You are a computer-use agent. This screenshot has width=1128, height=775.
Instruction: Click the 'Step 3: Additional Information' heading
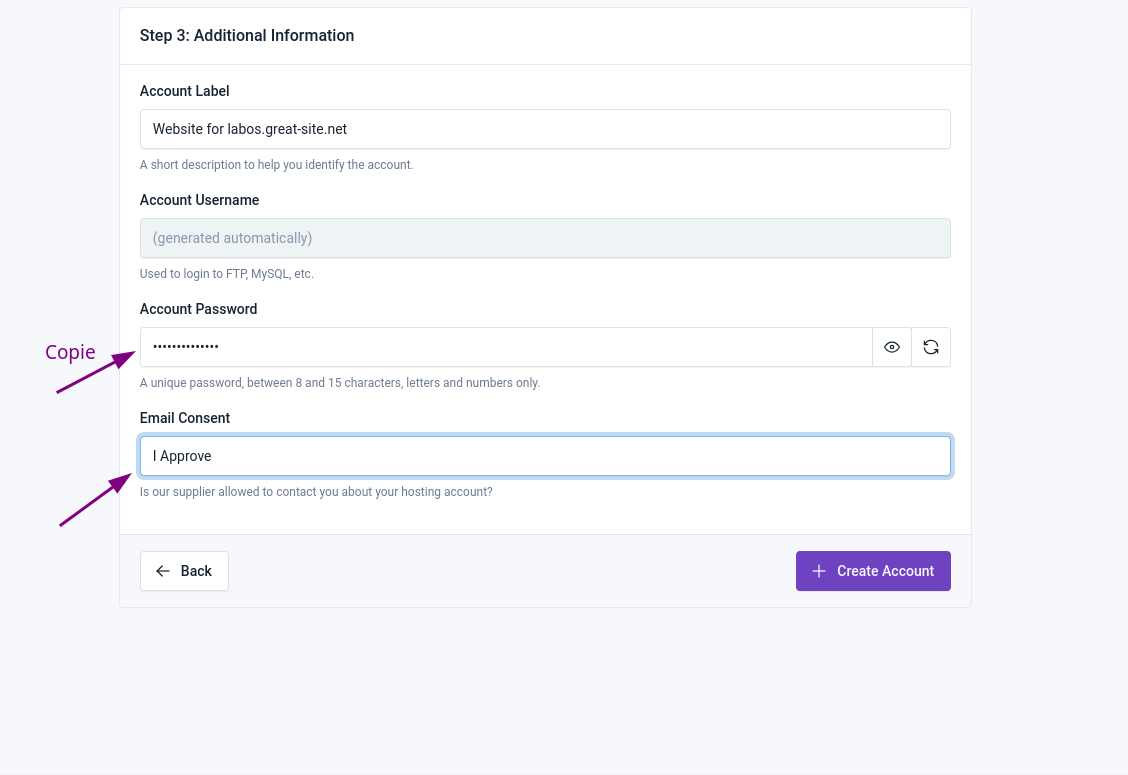247,36
